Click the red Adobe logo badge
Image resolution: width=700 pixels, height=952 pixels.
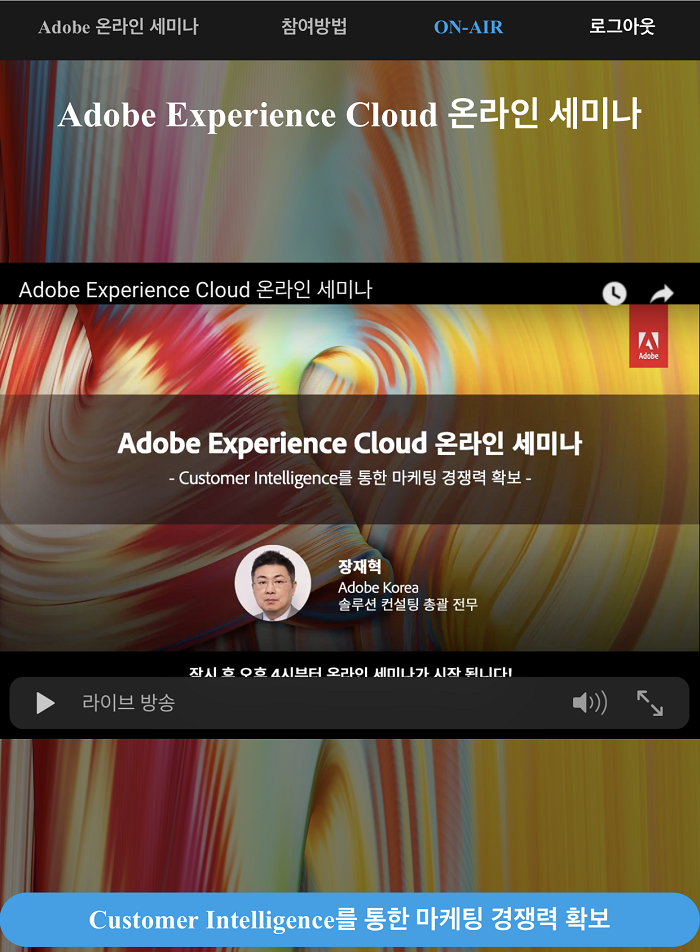click(648, 336)
